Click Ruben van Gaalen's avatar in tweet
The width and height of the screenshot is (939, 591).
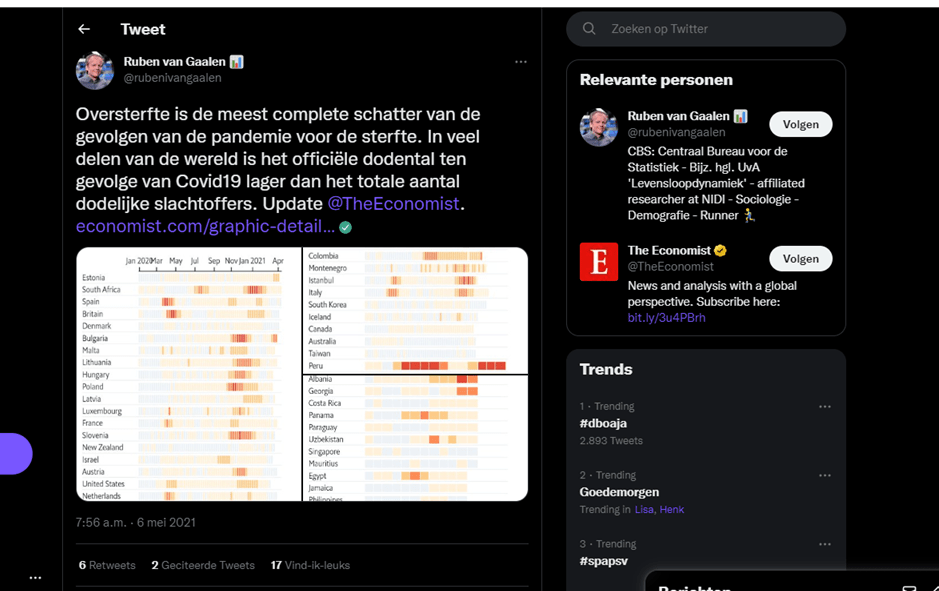tap(95, 71)
